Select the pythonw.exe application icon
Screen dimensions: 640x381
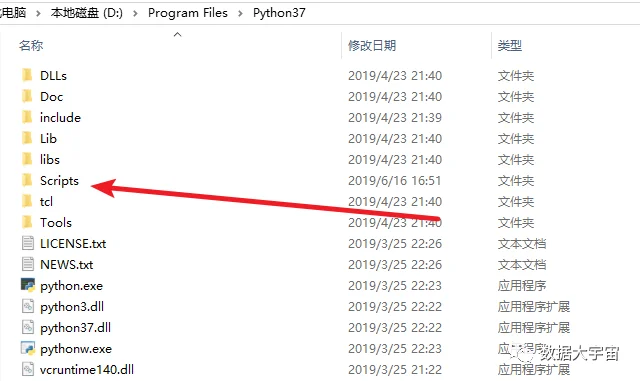[28, 348]
